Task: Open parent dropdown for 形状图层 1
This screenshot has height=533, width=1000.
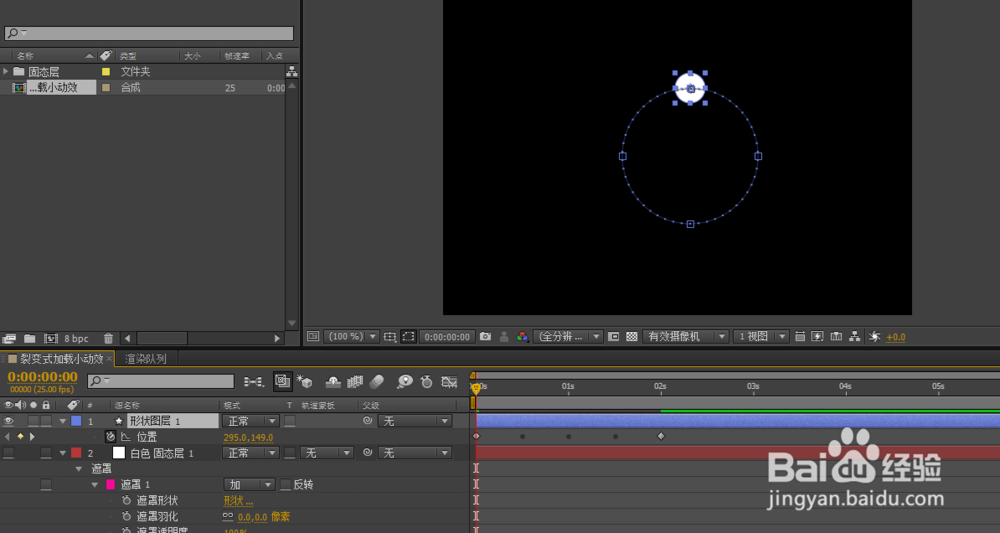Action: pos(415,421)
